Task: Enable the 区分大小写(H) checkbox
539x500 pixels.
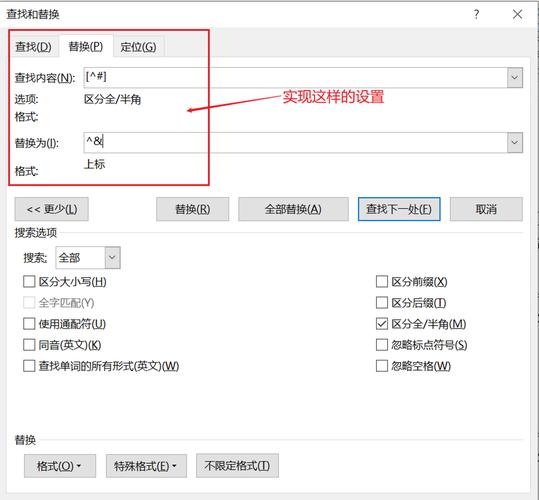Action: (x=29, y=282)
